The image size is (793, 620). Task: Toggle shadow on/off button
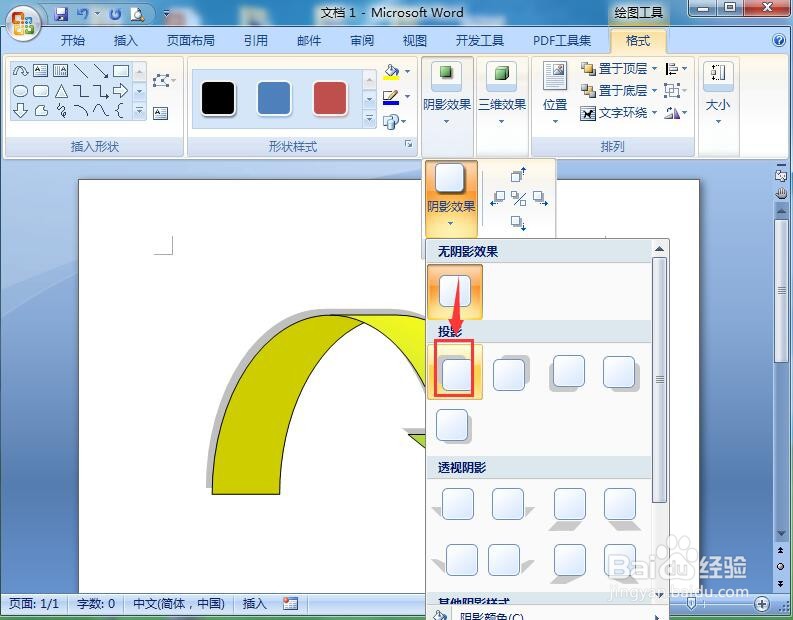[518, 198]
